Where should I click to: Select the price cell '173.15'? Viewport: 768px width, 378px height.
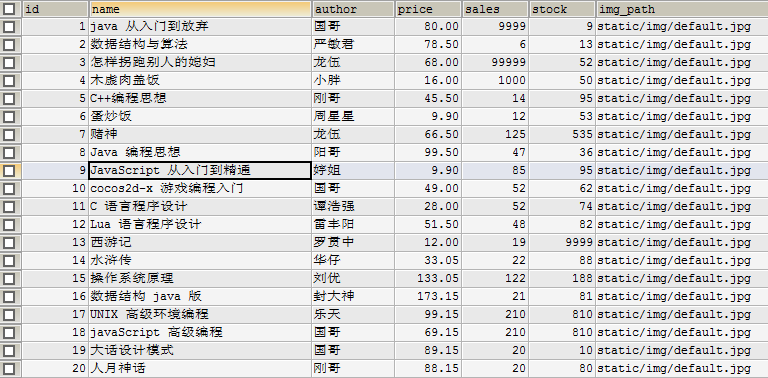click(x=428, y=296)
